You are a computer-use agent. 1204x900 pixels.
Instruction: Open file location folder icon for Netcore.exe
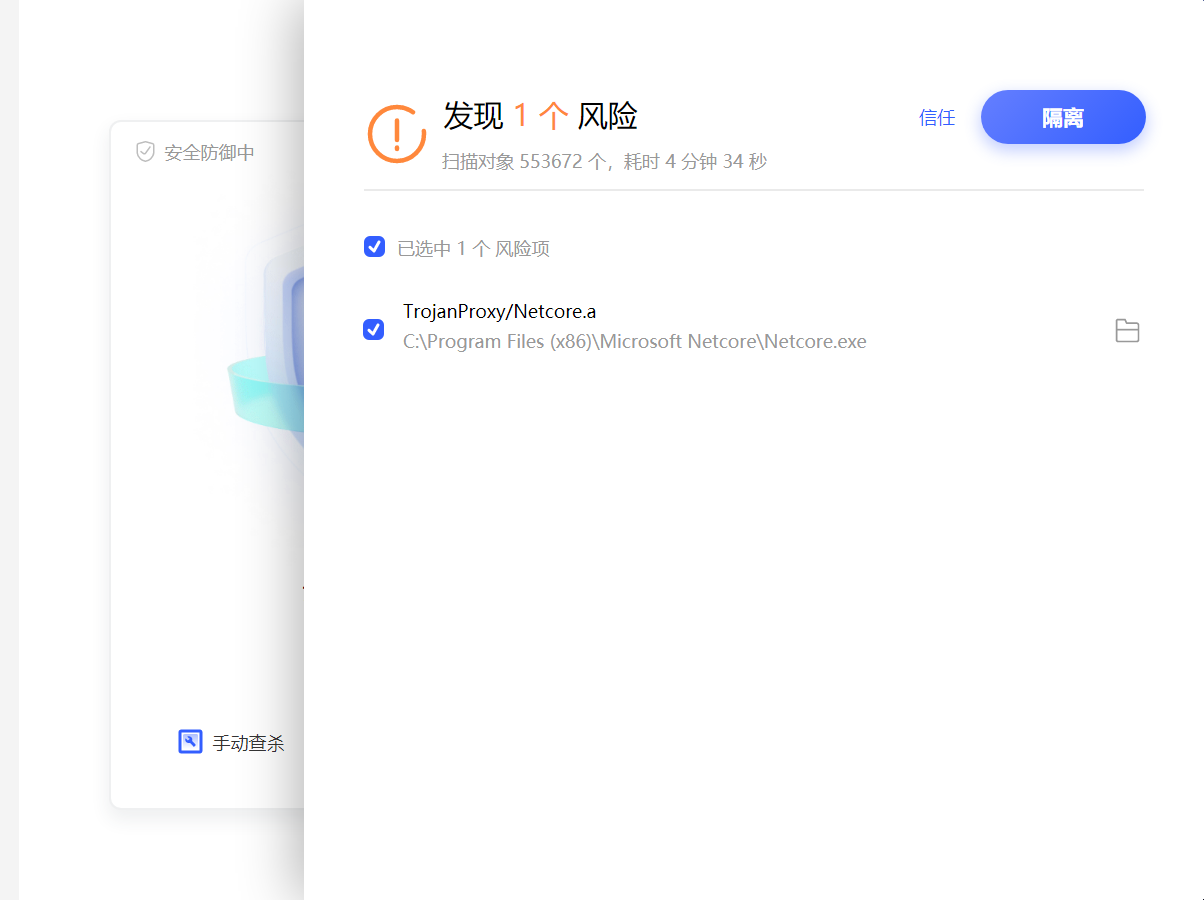[1127, 330]
